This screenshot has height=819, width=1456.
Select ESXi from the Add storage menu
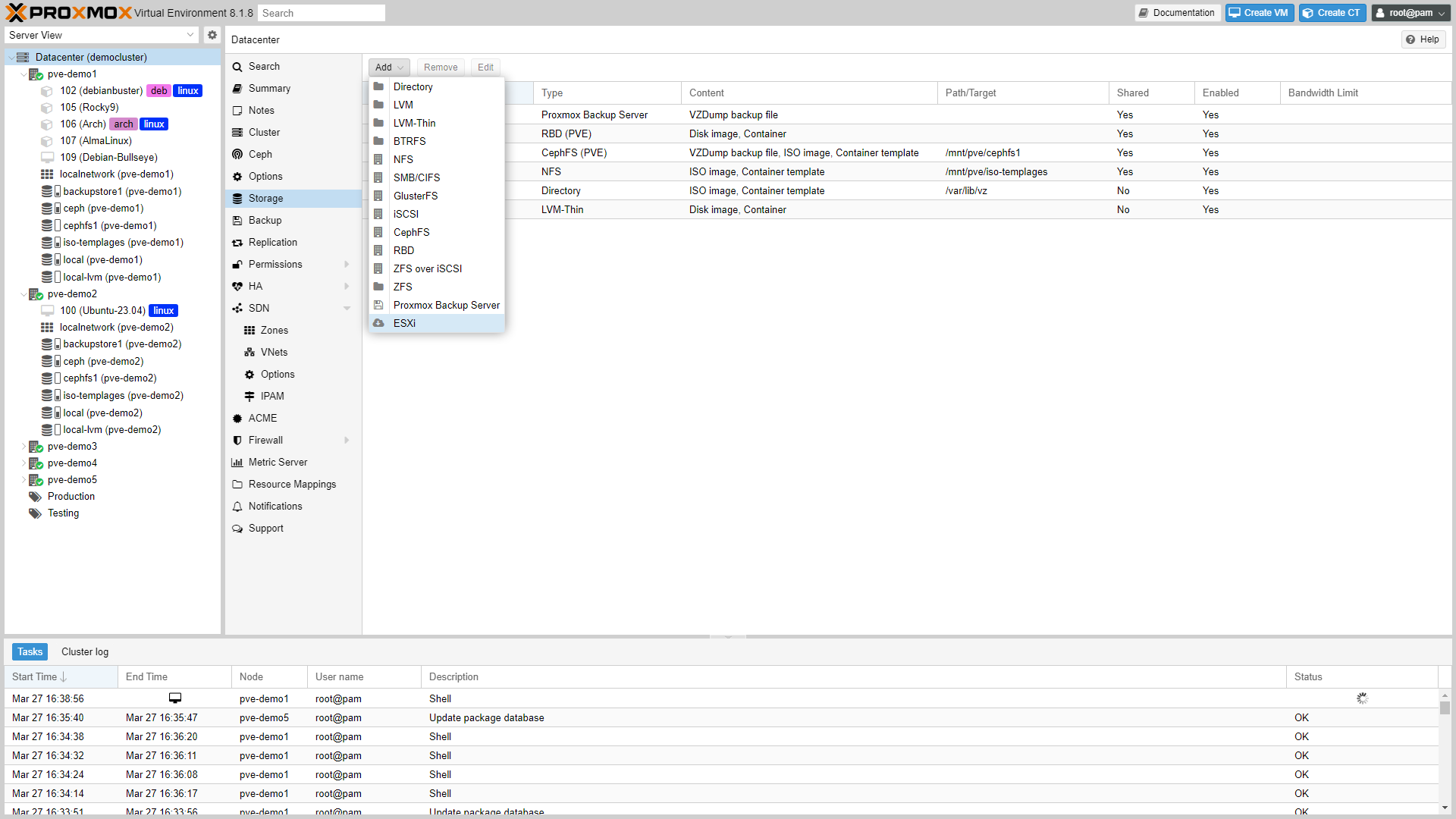click(x=404, y=323)
